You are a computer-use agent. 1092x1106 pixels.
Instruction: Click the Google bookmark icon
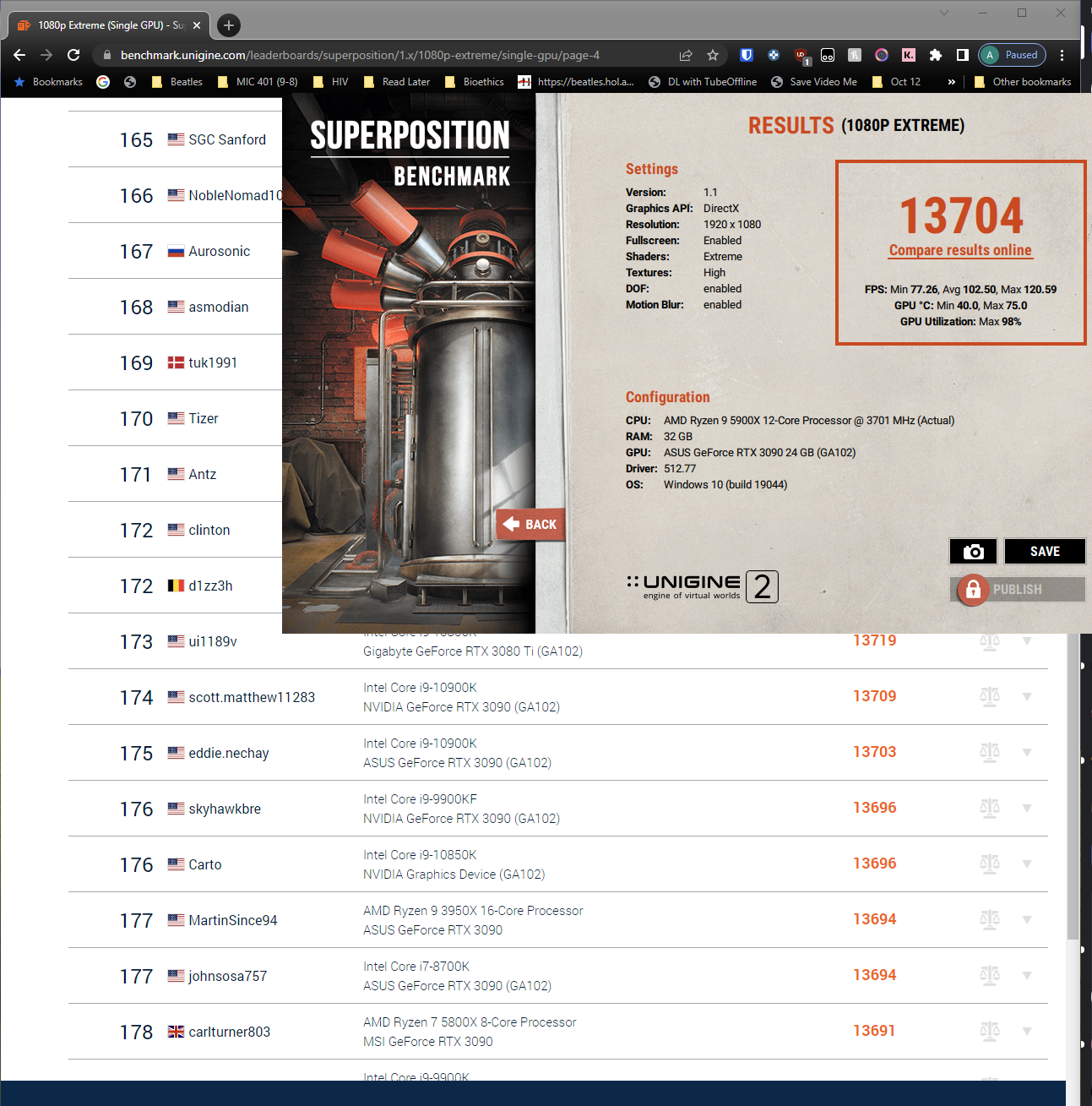103,82
